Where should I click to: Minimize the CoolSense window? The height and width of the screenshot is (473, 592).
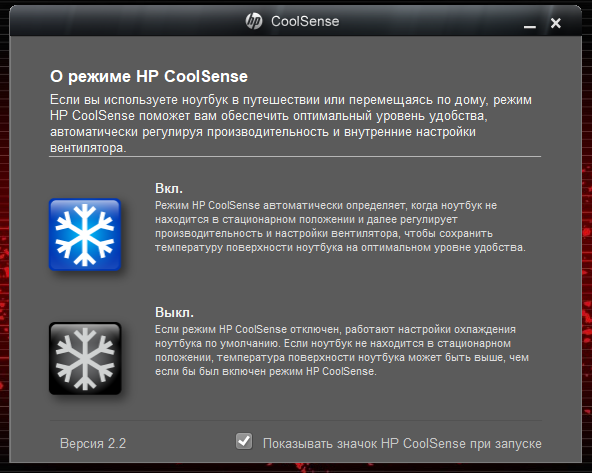tap(530, 26)
